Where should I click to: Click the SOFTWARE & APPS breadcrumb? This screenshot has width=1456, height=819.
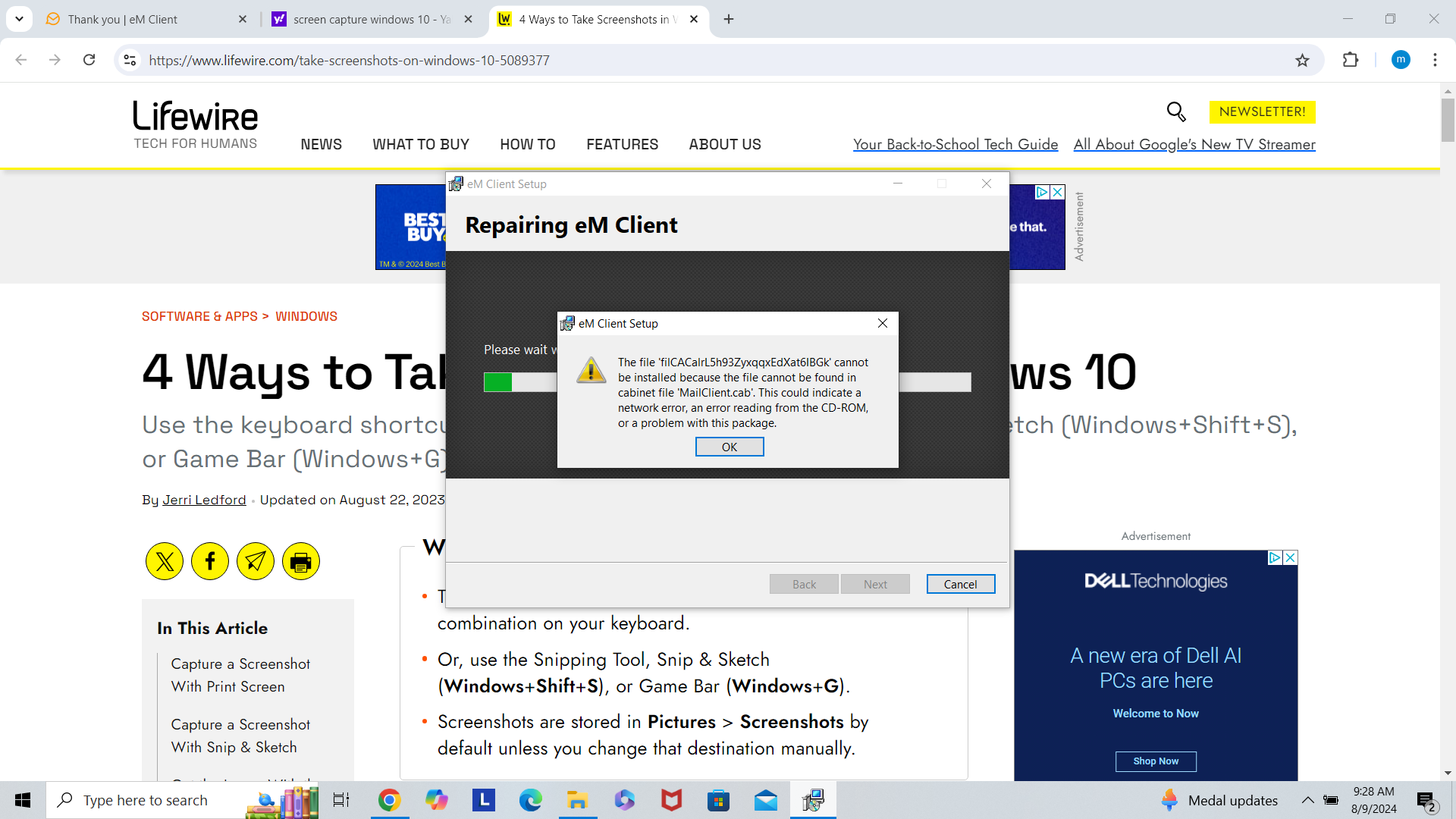199,316
